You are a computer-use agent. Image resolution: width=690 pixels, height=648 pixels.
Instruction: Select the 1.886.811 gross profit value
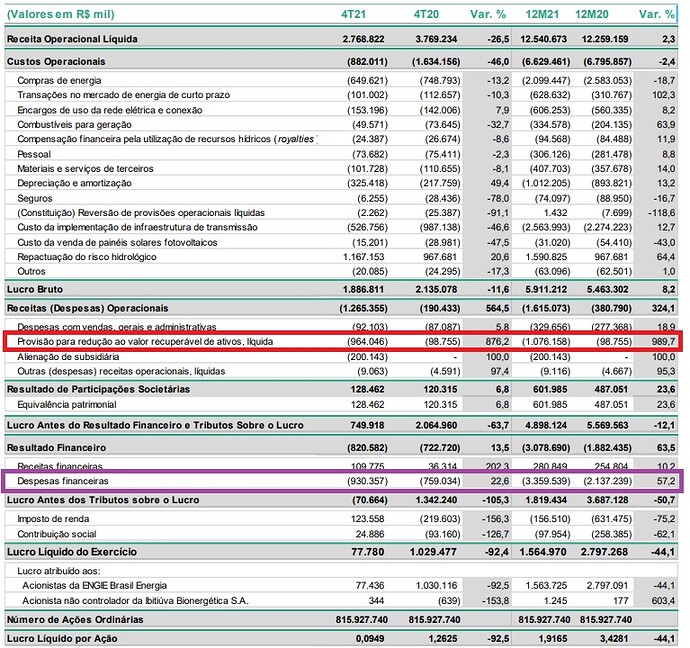363,289
